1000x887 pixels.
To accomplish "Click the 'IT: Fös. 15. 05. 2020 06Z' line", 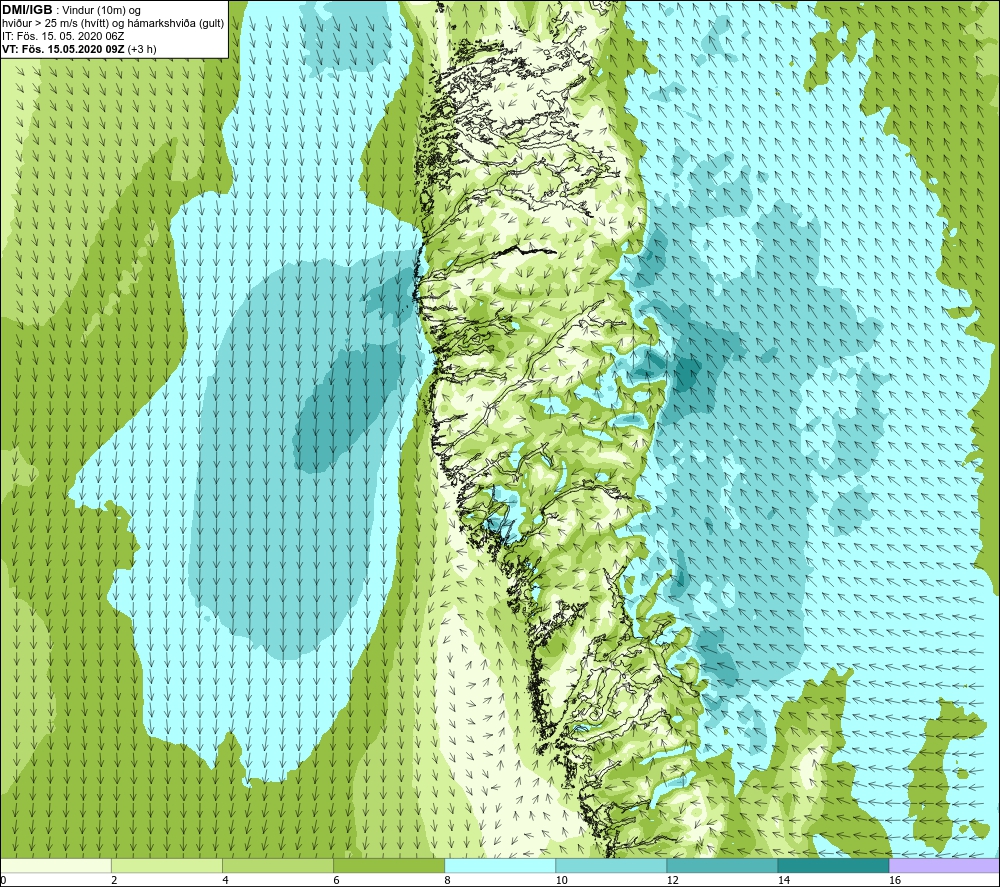I will 63,36.
